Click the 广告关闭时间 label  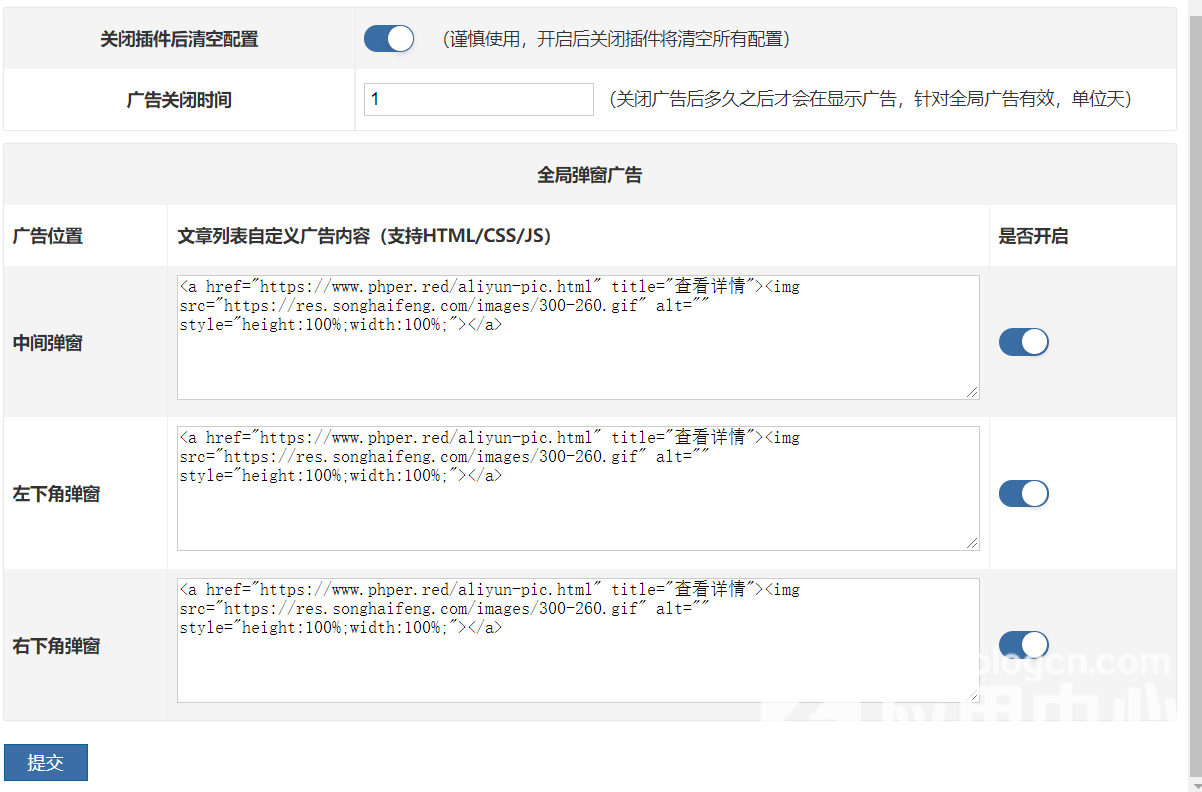(179, 100)
